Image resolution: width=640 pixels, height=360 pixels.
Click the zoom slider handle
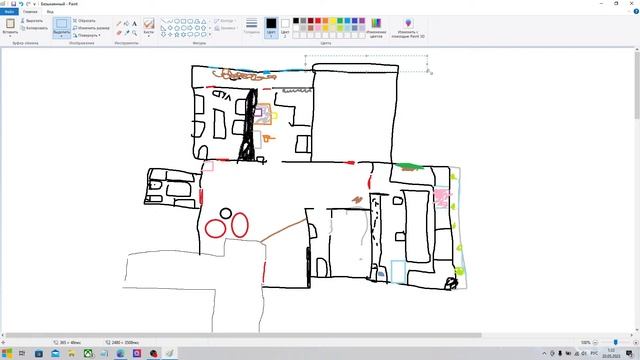click(616, 342)
